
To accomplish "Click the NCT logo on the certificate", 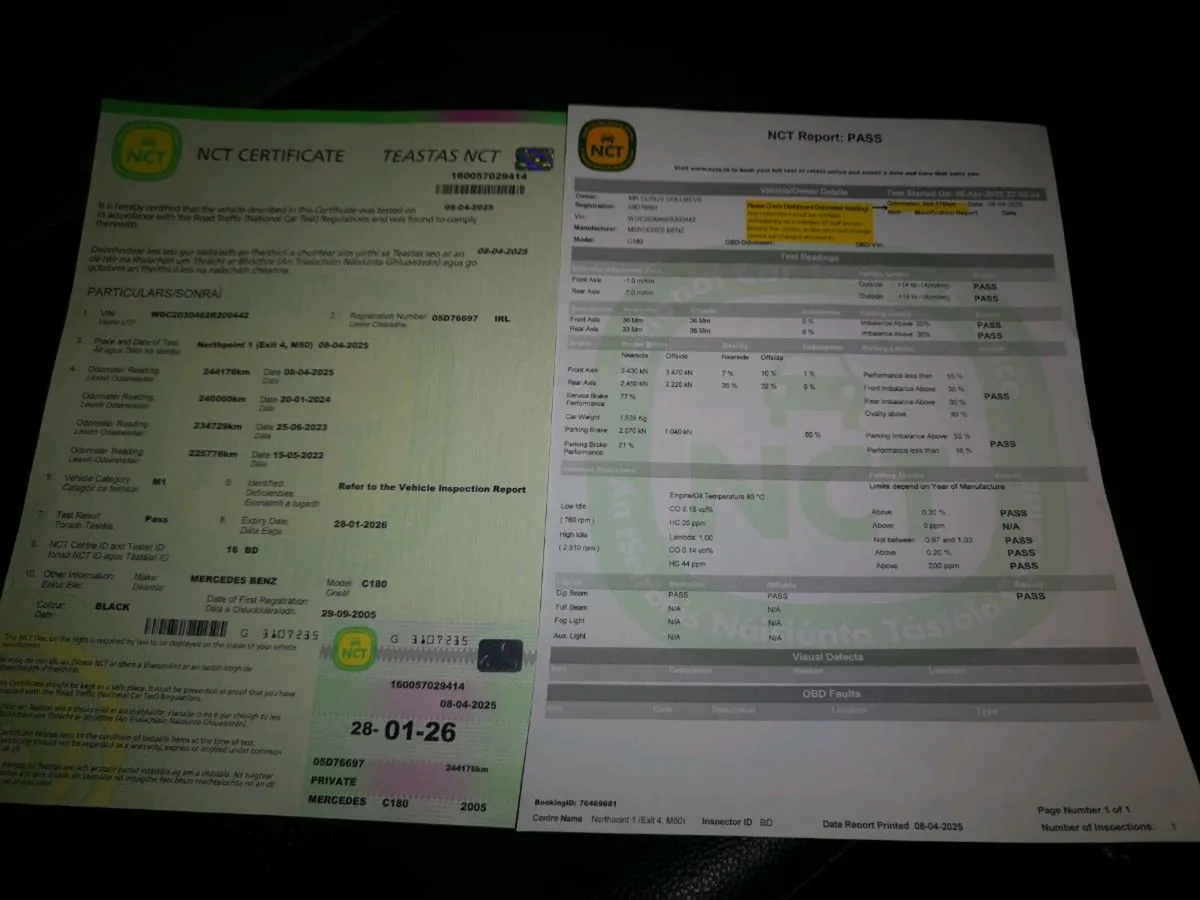I will [x=147, y=151].
